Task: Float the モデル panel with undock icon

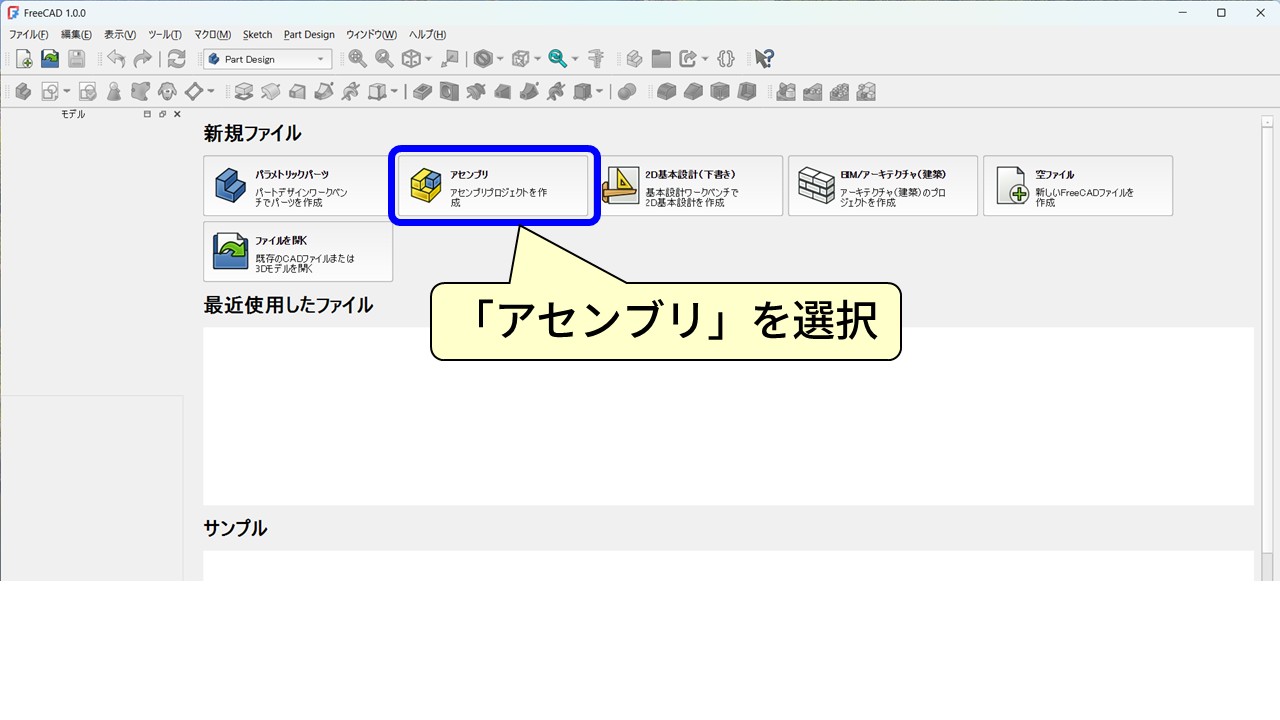Action: pyautogui.click(x=162, y=114)
